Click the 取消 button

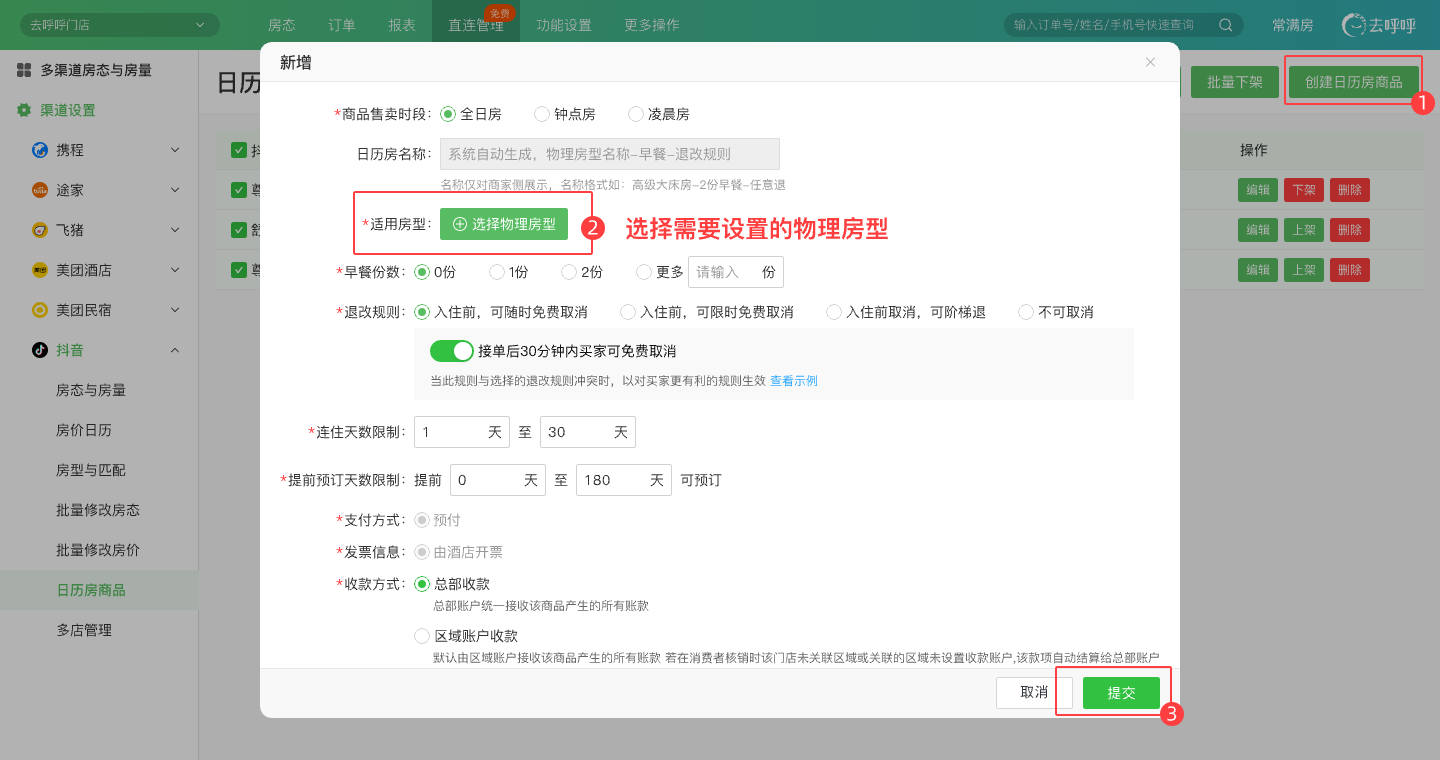[x=1034, y=693]
